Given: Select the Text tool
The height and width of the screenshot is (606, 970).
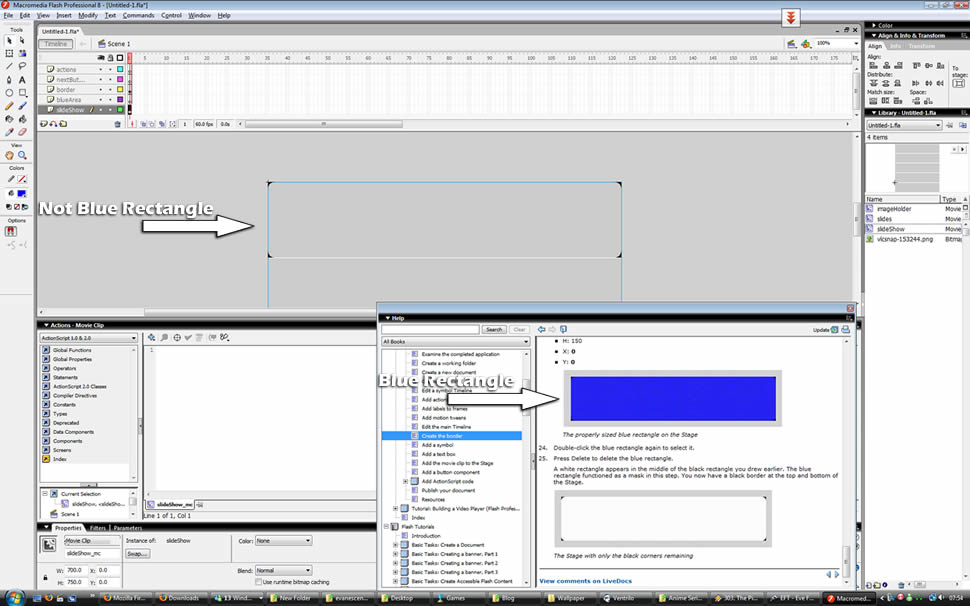Looking at the screenshot, I should tap(22, 80).
